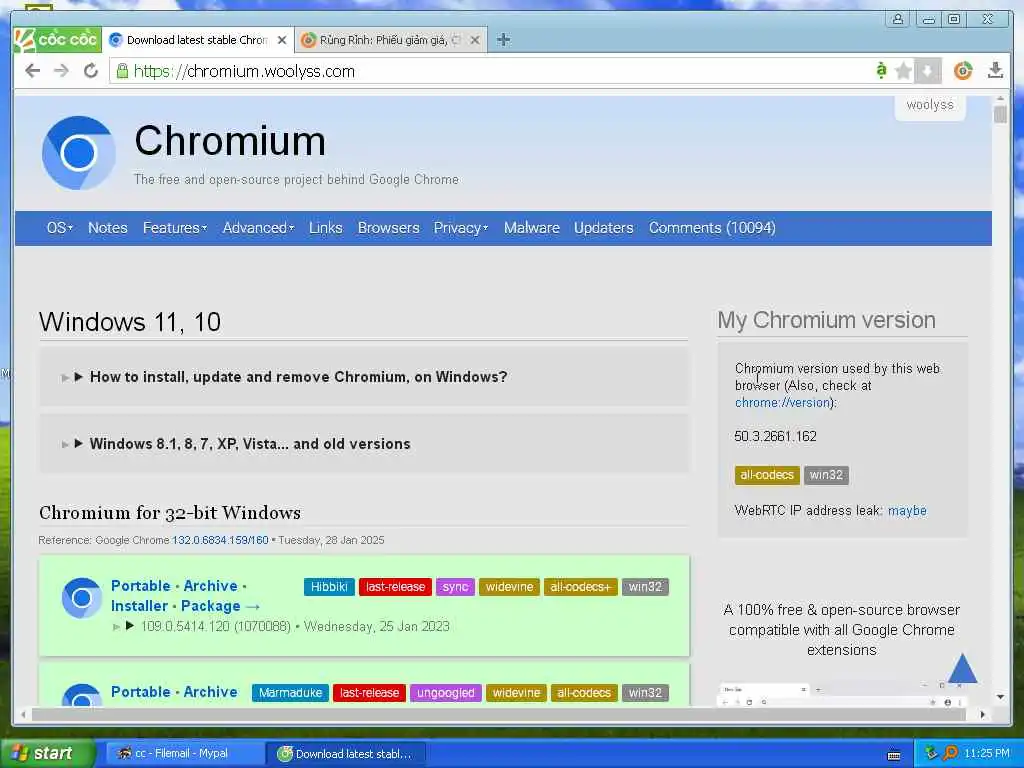Image resolution: width=1024 pixels, height=768 pixels.
Task: Switch to the Download latest stable Chromium tab
Action: coord(199,40)
